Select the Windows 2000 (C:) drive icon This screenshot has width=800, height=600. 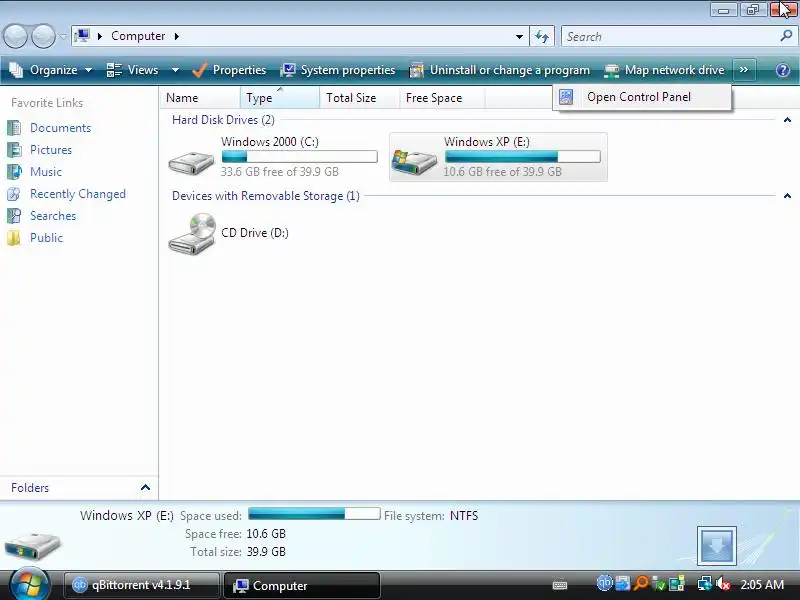pyautogui.click(x=191, y=162)
